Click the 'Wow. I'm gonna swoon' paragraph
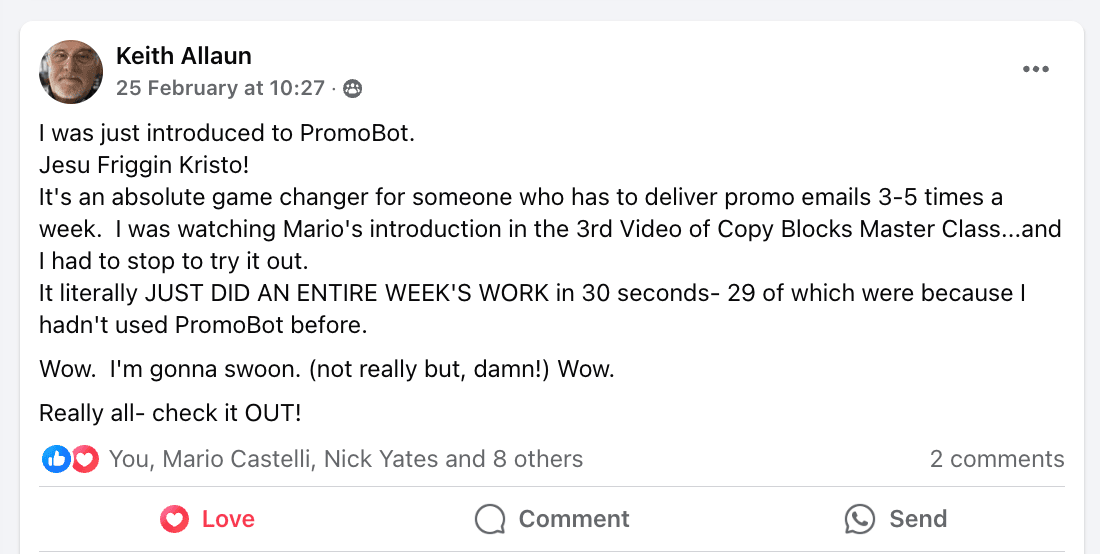The height and width of the screenshot is (554, 1100). (326, 369)
